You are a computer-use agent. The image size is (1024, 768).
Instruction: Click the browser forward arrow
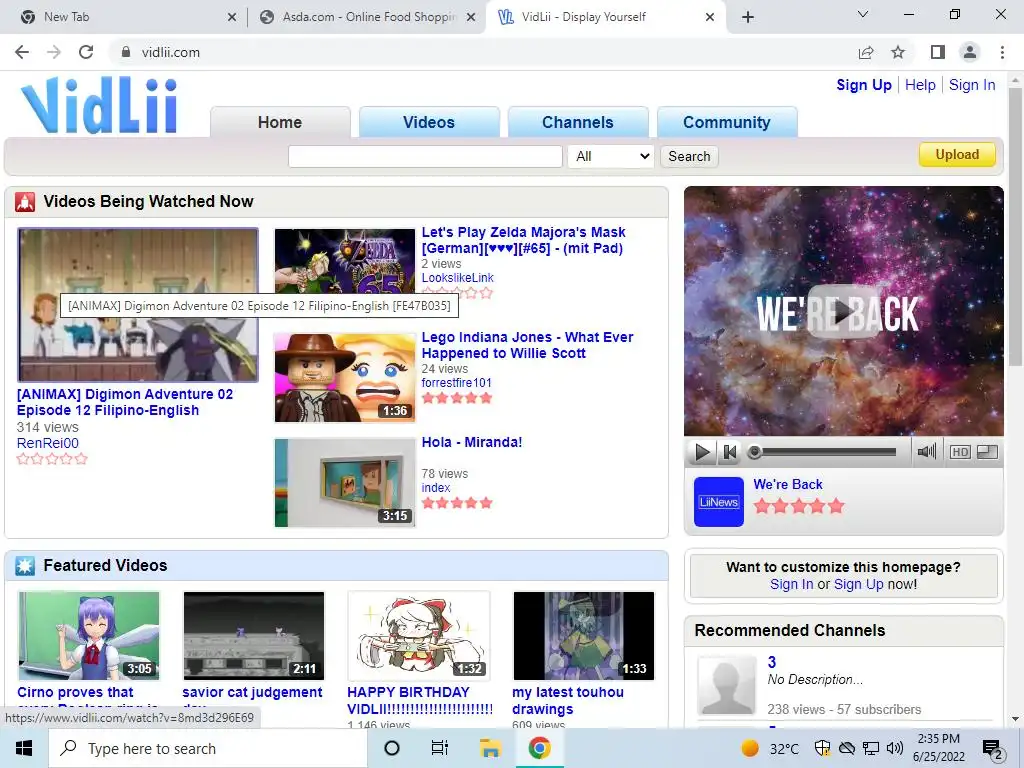[54, 52]
